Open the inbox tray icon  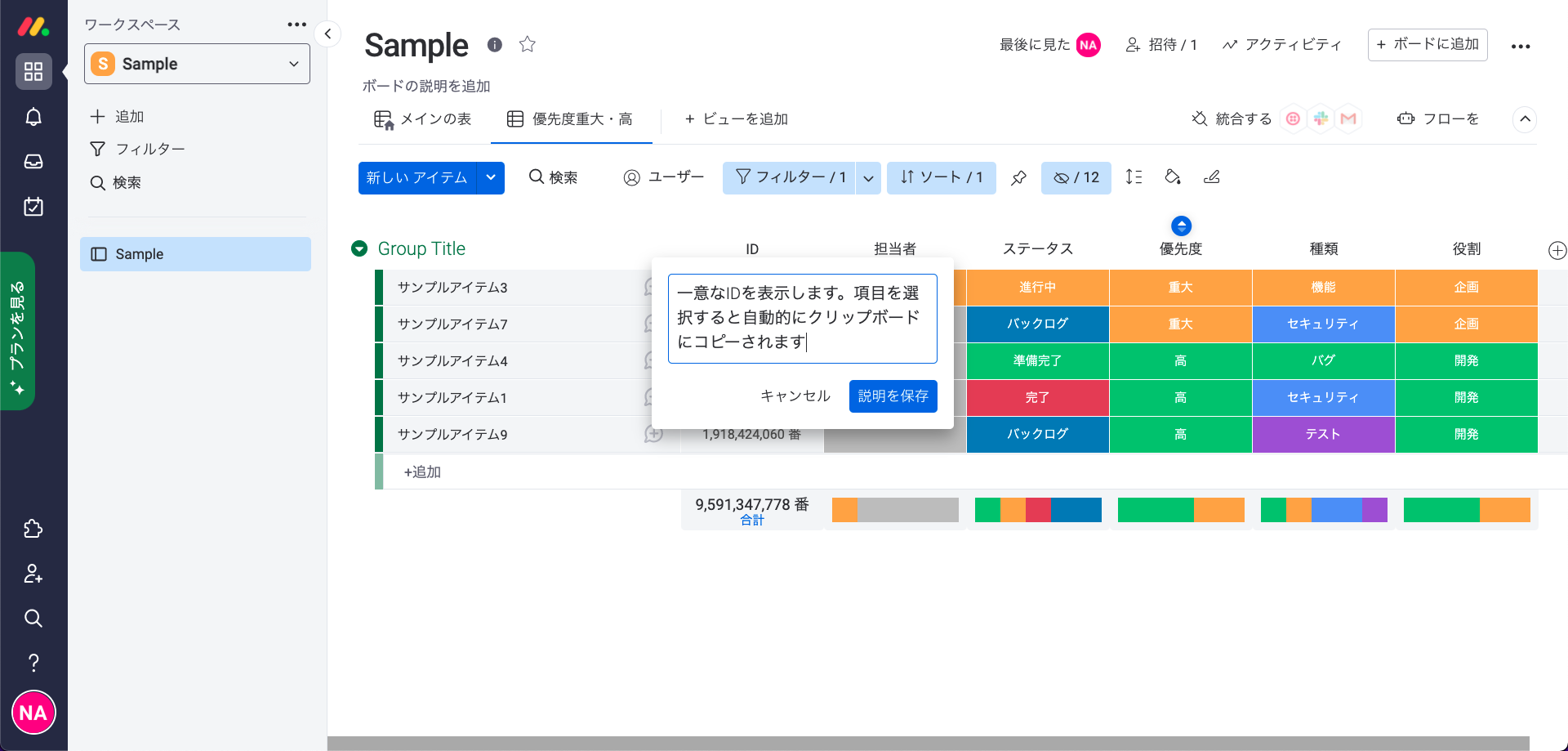click(x=33, y=162)
